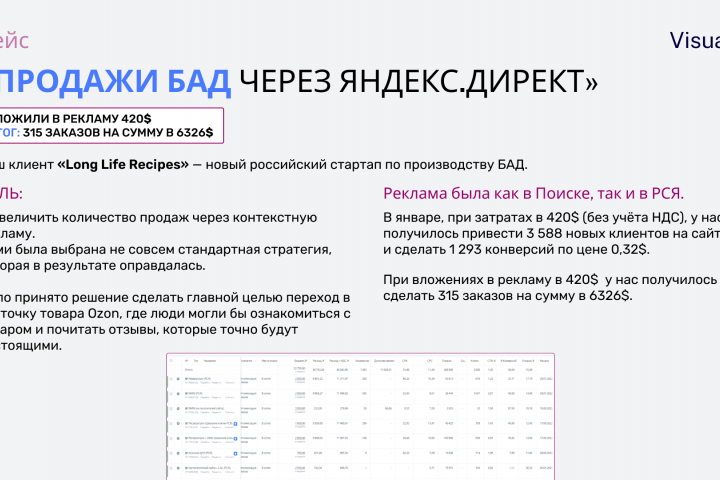720x480 pixels.
Task: Click the purple heading "Реклама была как в Поиске, так и в РСЯ."
Action: tap(534, 193)
